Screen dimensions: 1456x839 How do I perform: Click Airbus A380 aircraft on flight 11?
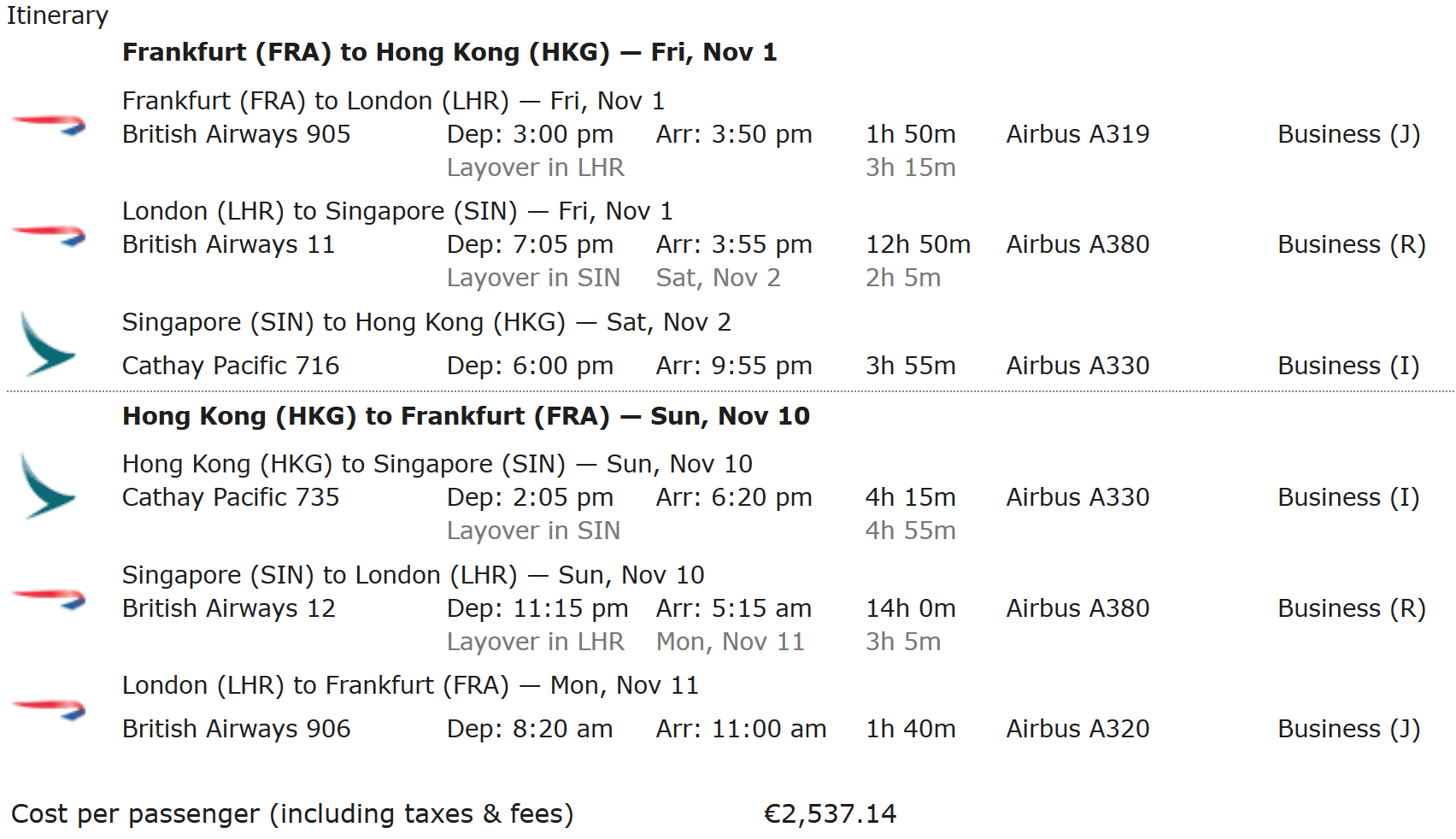pos(1077,244)
